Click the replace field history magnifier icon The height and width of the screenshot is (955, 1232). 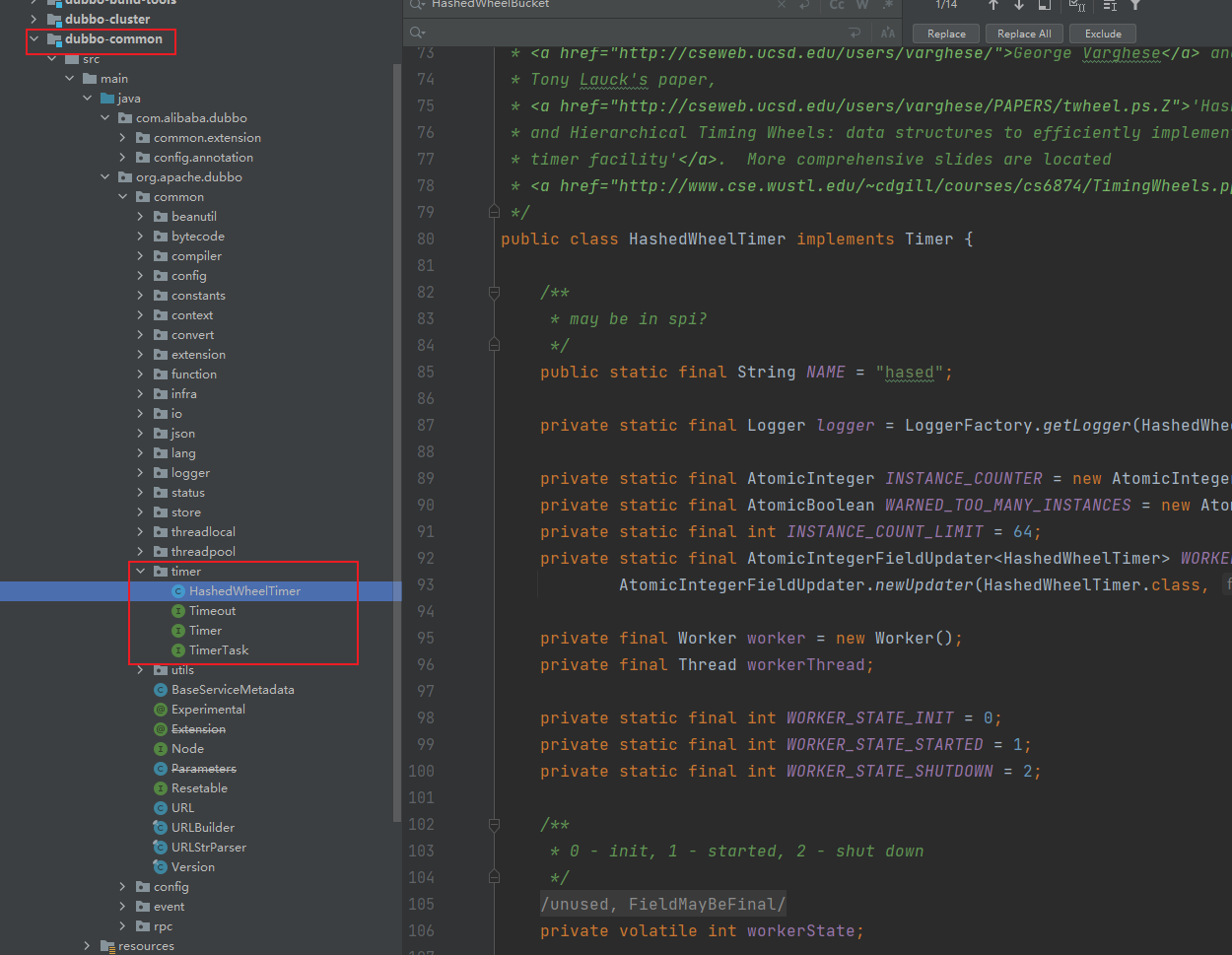point(417,34)
